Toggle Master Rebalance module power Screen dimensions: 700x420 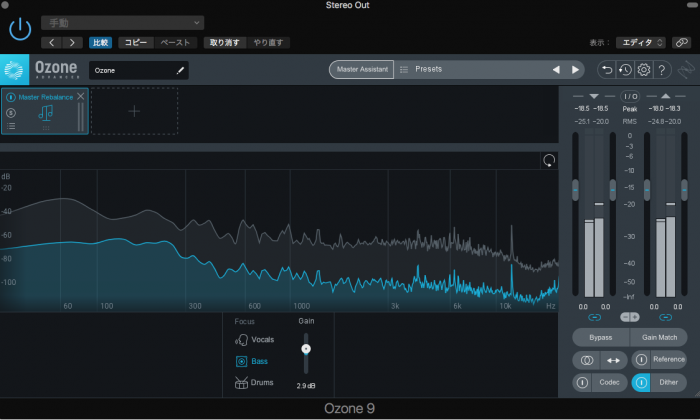point(11,97)
